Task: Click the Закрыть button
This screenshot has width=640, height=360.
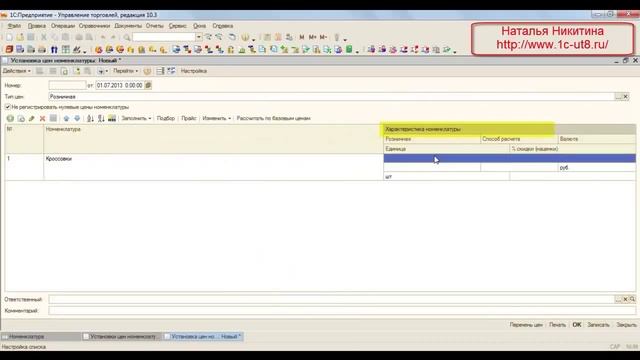Action: pyautogui.click(x=627, y=325)
